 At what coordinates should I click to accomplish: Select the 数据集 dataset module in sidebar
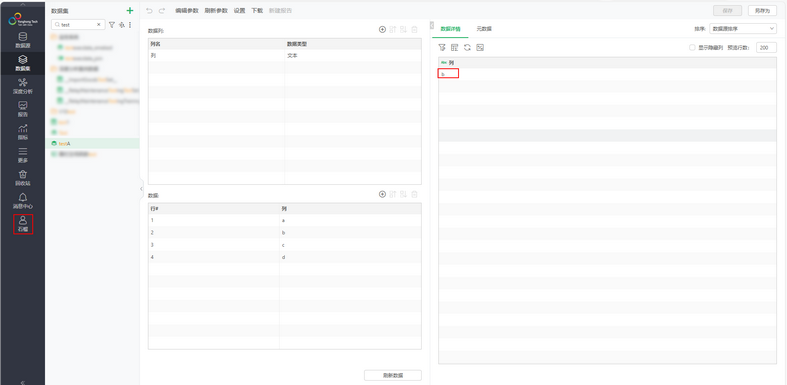23,63
